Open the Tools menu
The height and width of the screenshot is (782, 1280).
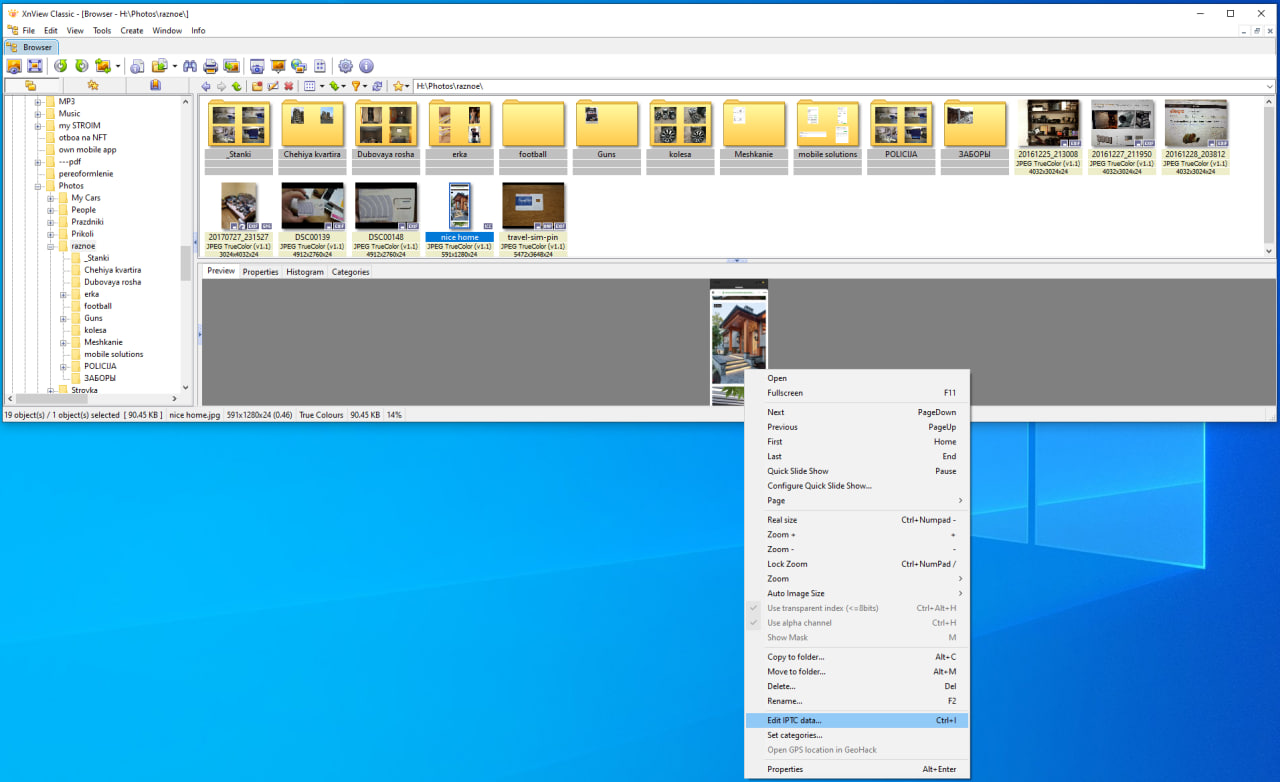102,30
